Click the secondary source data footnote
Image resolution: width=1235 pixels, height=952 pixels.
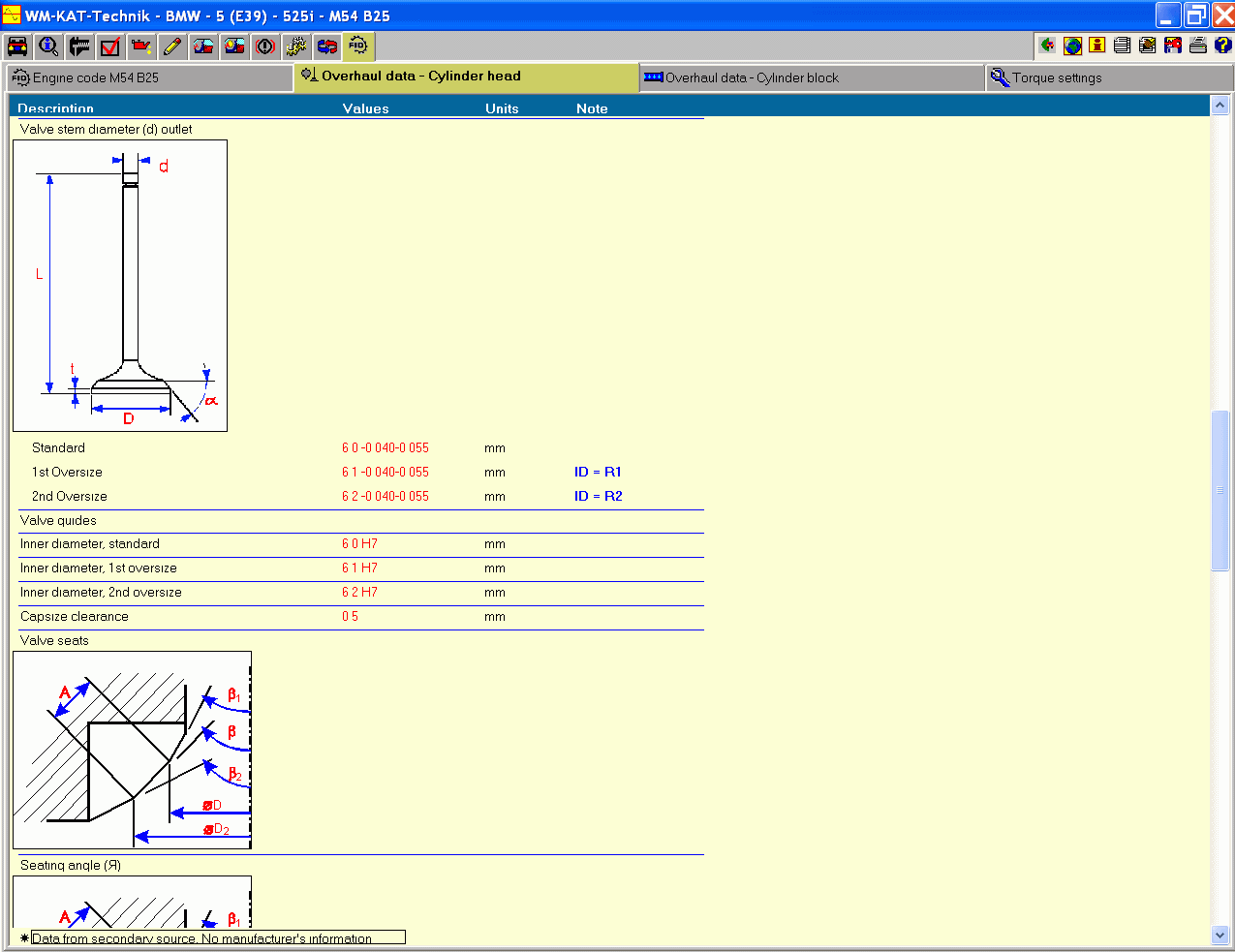[x=218, y=937]
